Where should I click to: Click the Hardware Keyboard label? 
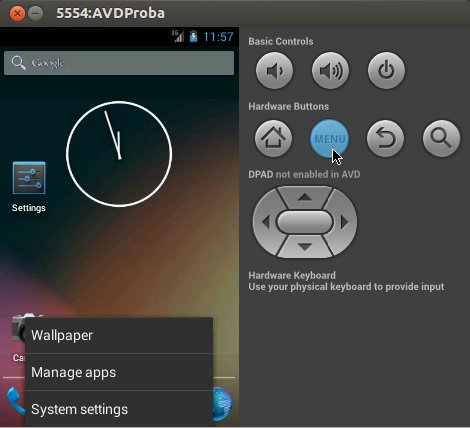(292, 275)
